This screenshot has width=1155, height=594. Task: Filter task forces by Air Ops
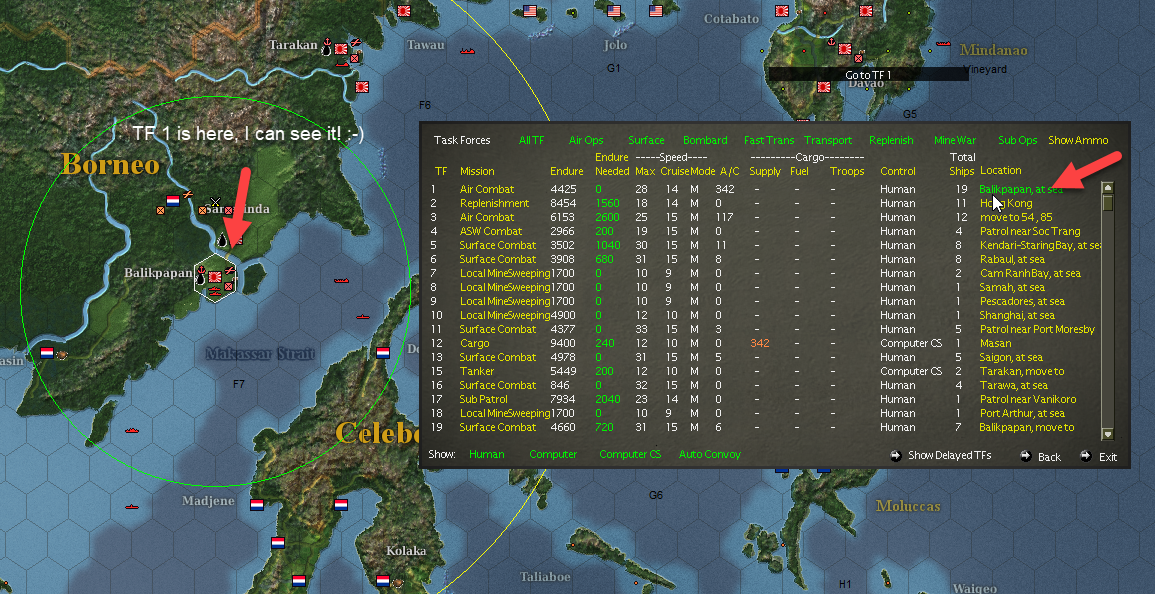586,140
